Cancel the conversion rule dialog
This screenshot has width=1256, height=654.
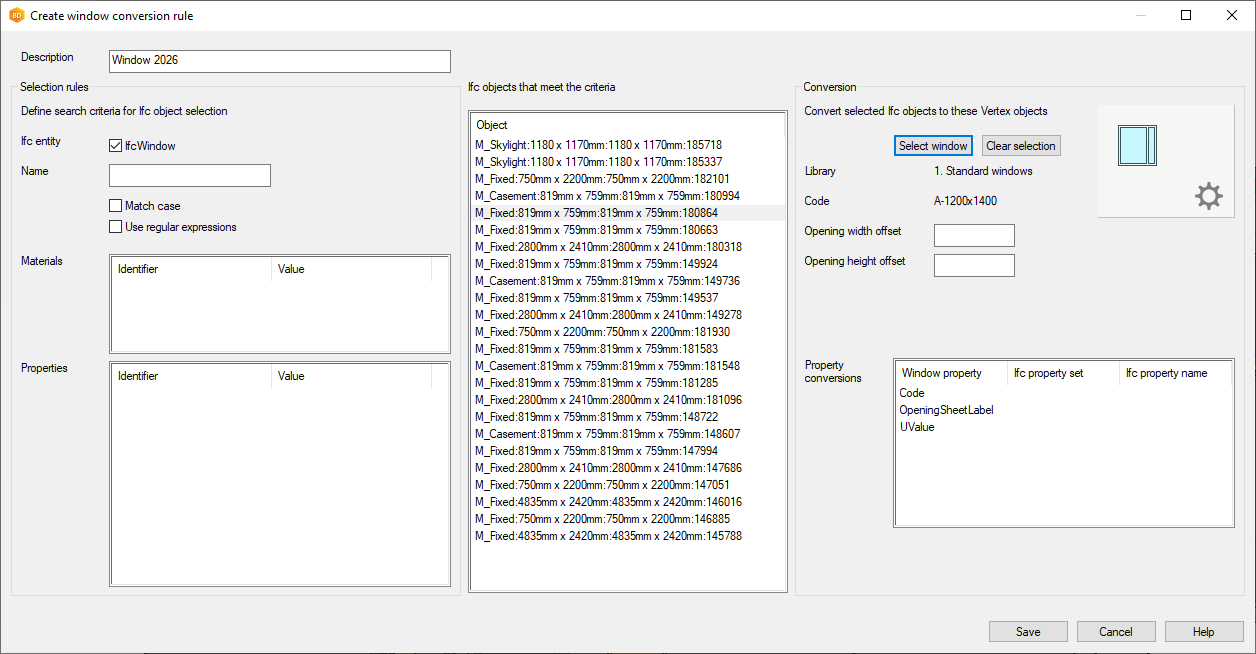(x=1115, y=632)
